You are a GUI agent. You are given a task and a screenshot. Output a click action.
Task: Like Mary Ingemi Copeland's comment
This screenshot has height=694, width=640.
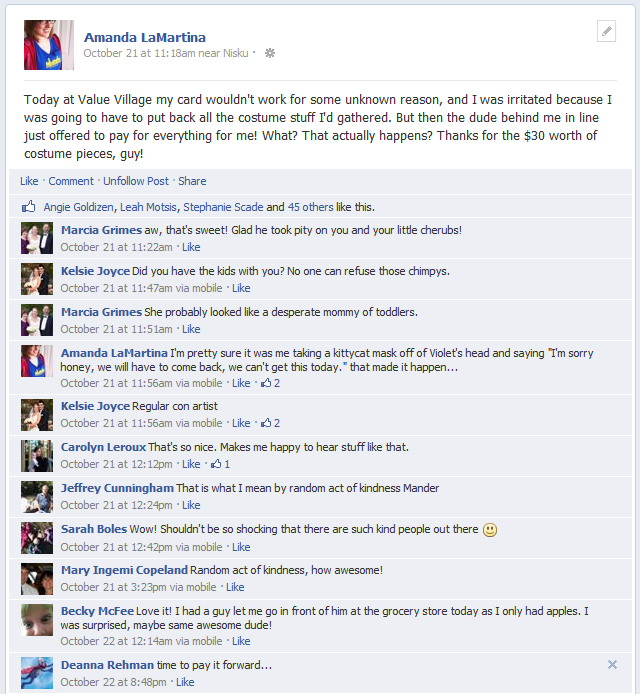[235, 587]
